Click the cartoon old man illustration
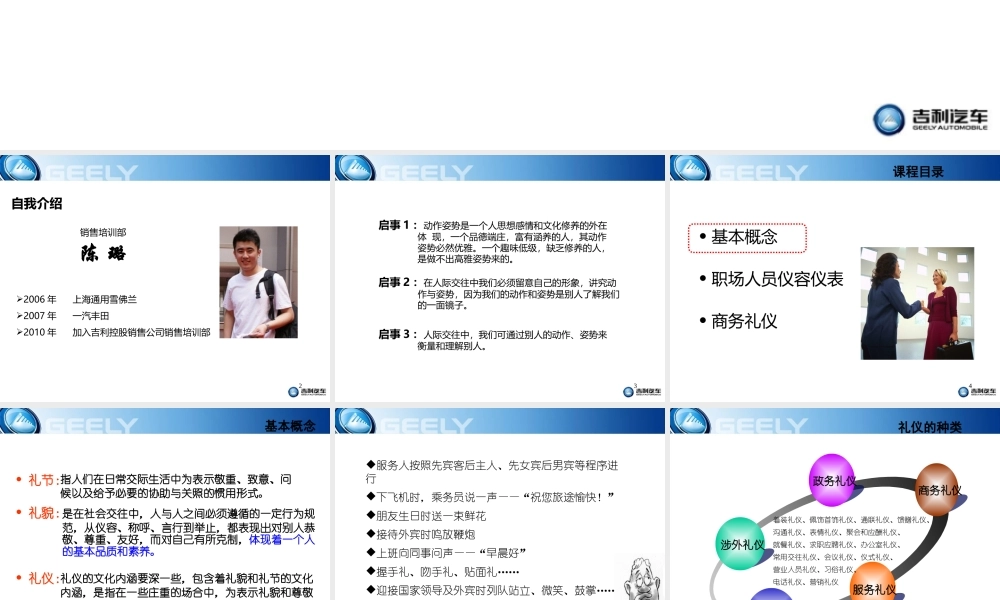The height and width of the screenshot is (600, 1000). [x=643, y=578]
